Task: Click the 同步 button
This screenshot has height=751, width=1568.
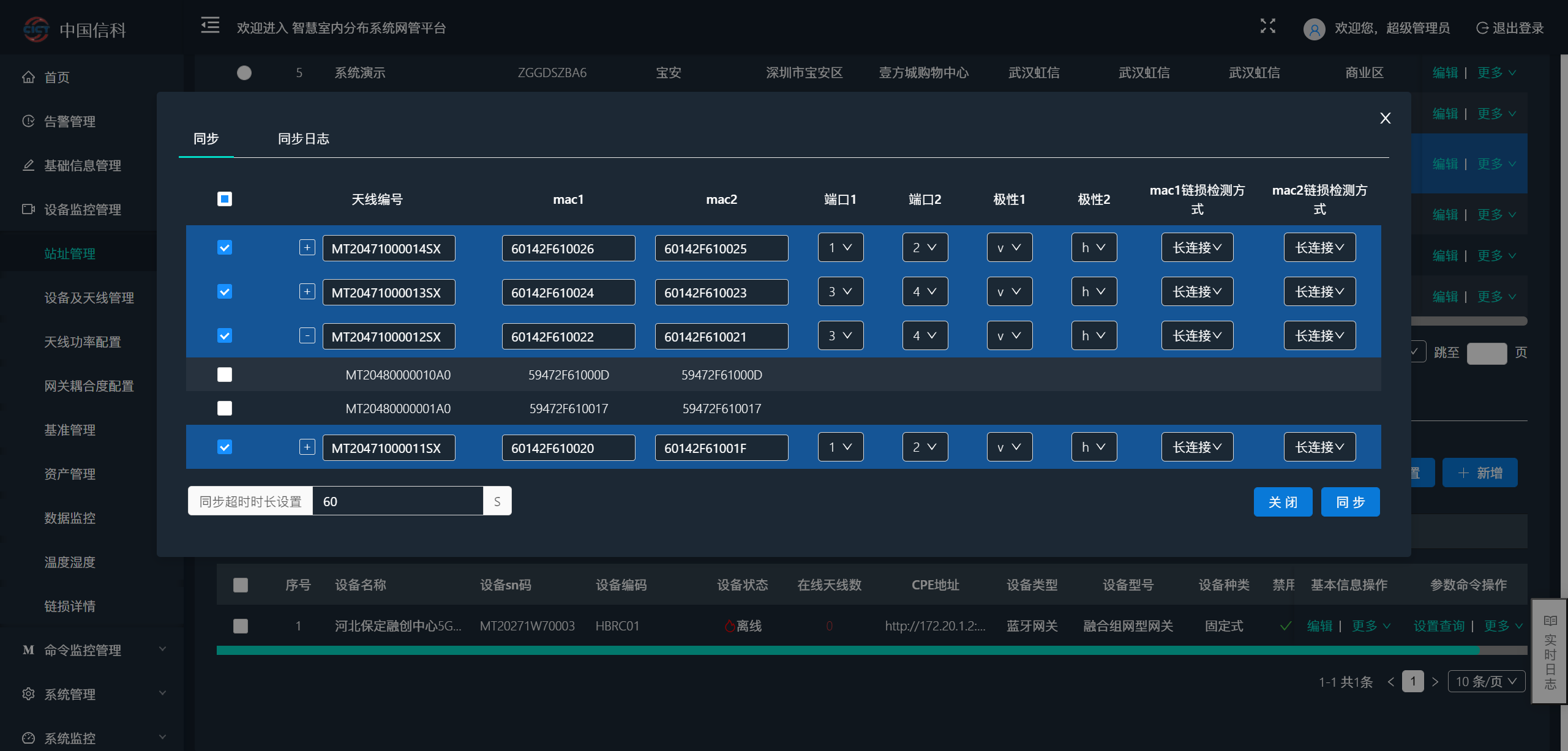Action: 1349,502
